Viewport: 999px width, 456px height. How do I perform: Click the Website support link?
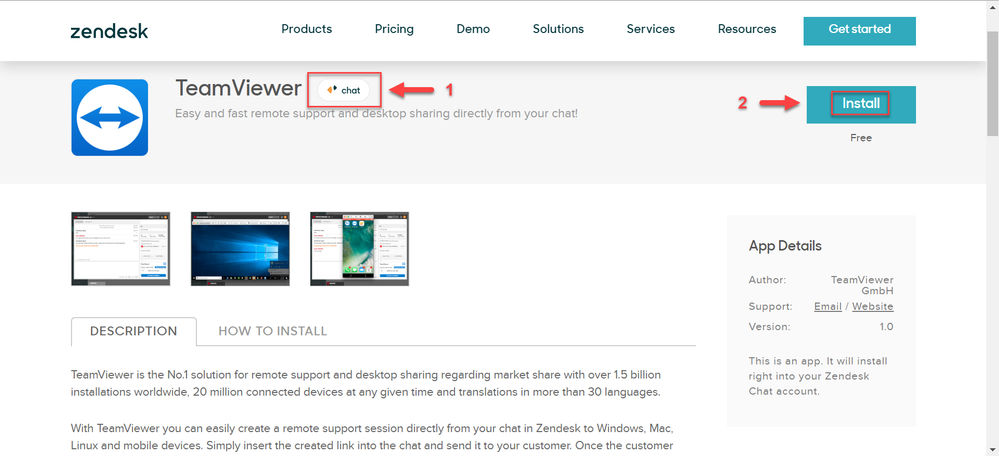(x=873, y=306)
